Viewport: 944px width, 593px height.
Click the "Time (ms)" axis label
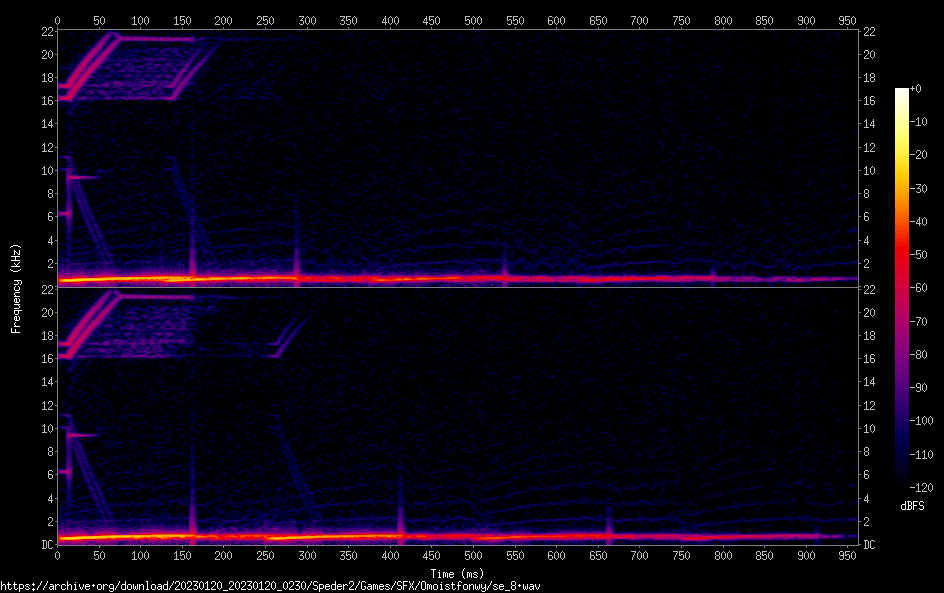tap(457, 573)
